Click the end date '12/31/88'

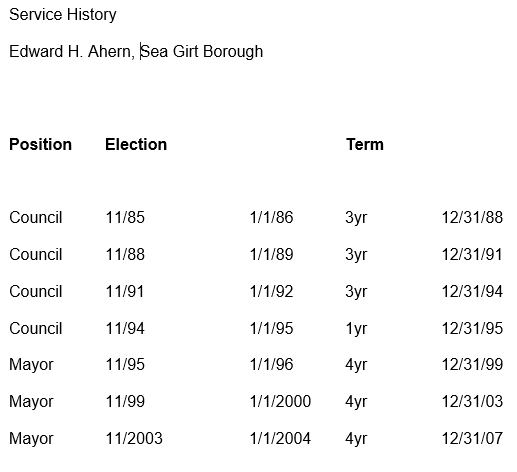click(472, 218)
